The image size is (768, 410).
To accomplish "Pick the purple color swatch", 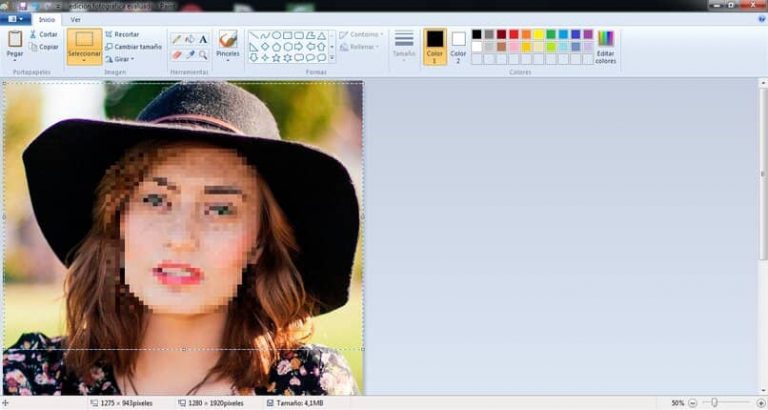I will click(x=588, y=34).
